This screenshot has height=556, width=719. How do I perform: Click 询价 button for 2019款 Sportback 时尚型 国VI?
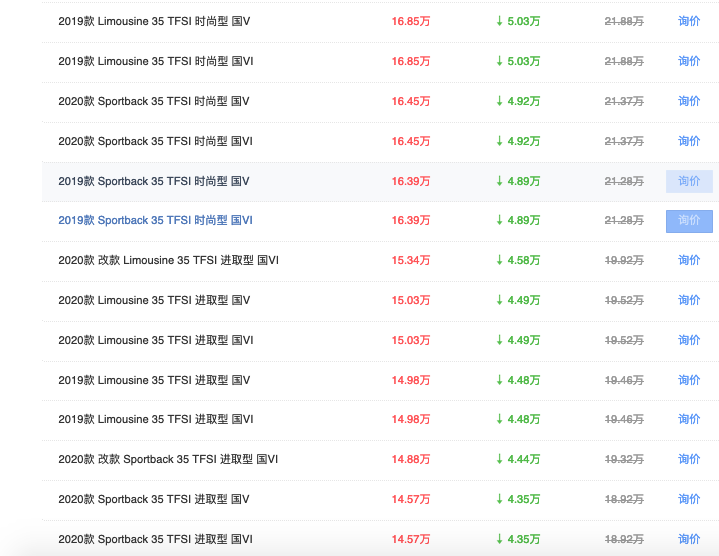click(689, 221)
